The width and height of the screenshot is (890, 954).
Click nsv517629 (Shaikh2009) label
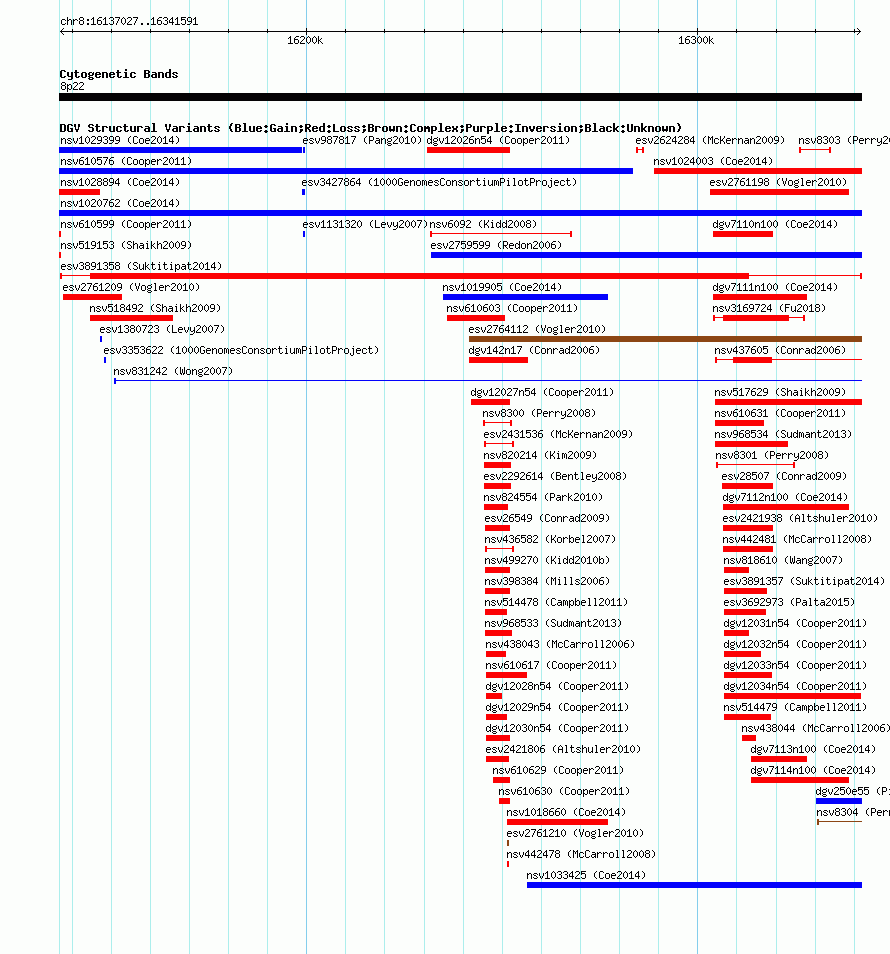[x=780, y=392]
